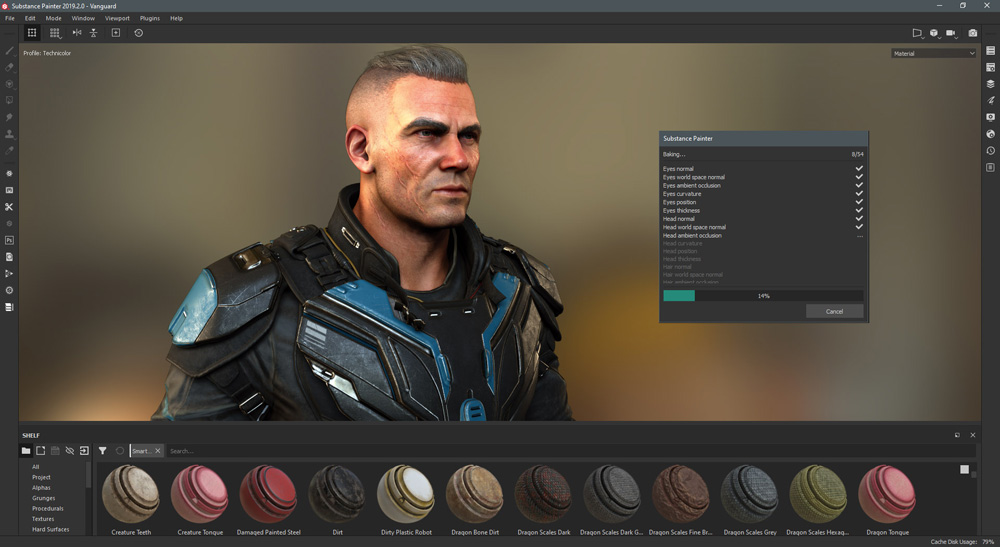Screen dimensions: 1000x547
Task: Select the Smudge tool
Action: (9, 117)
